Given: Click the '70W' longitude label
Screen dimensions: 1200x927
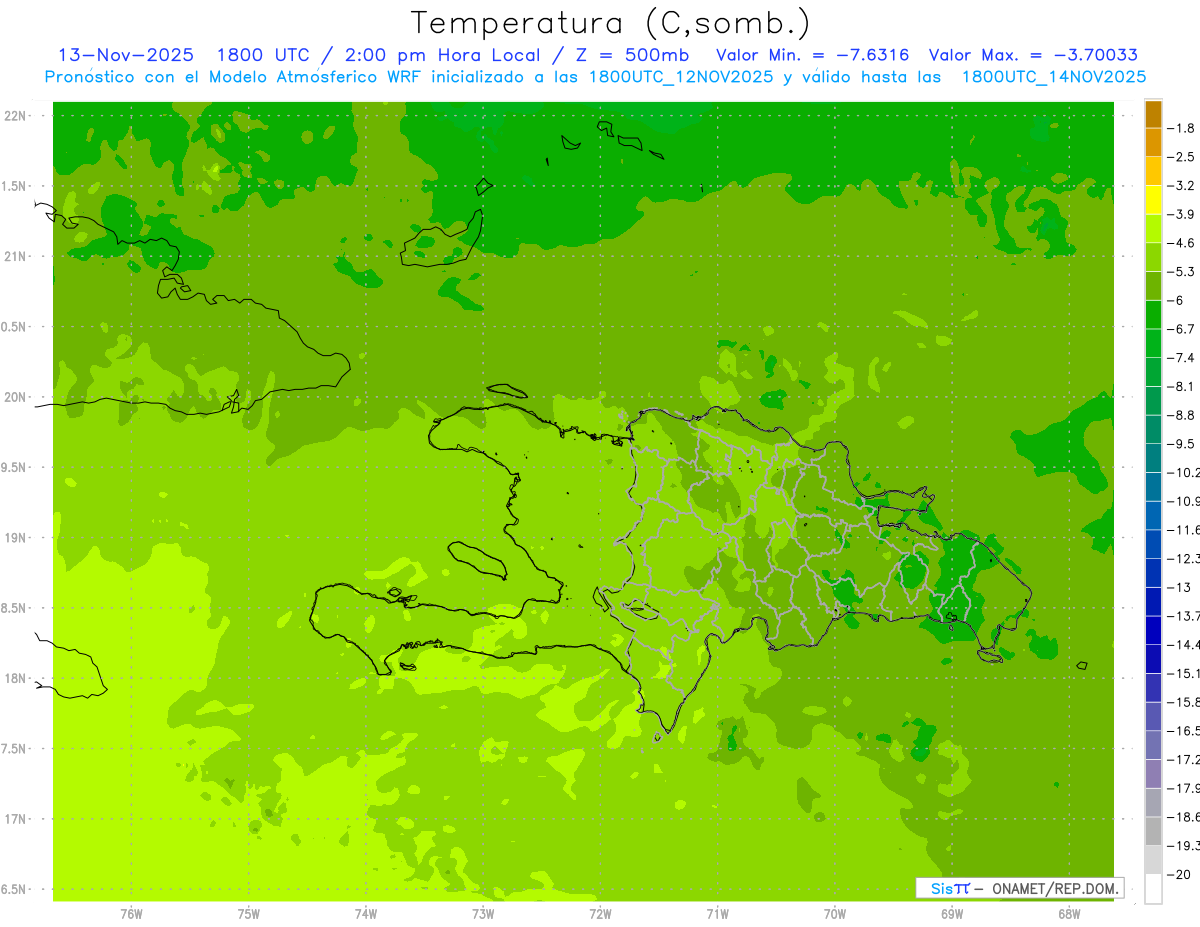Looking at the screenshot, I should point(835,913).
